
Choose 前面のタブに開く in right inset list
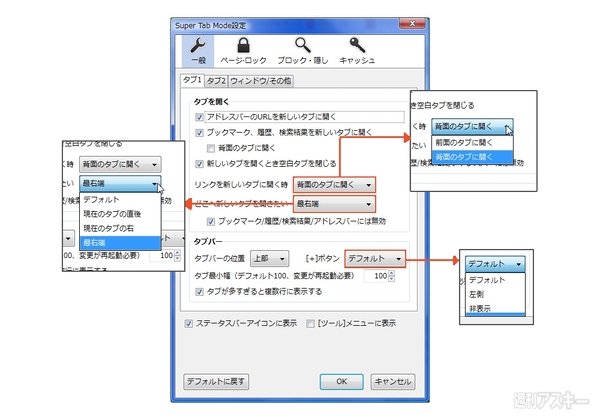pos(472,143)
